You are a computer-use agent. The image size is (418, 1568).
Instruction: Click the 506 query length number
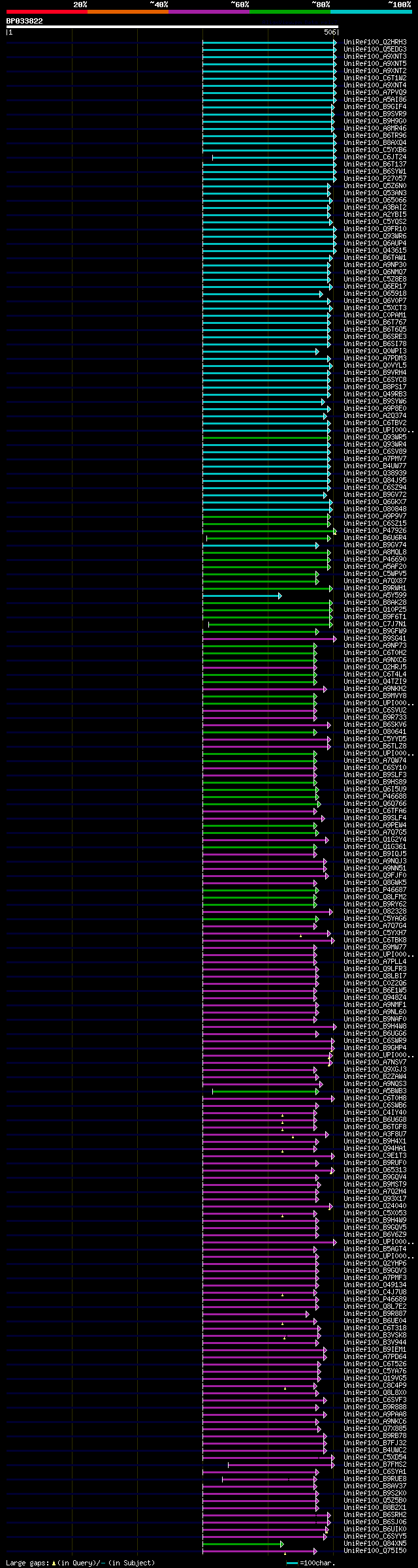[x=330, y=32]
